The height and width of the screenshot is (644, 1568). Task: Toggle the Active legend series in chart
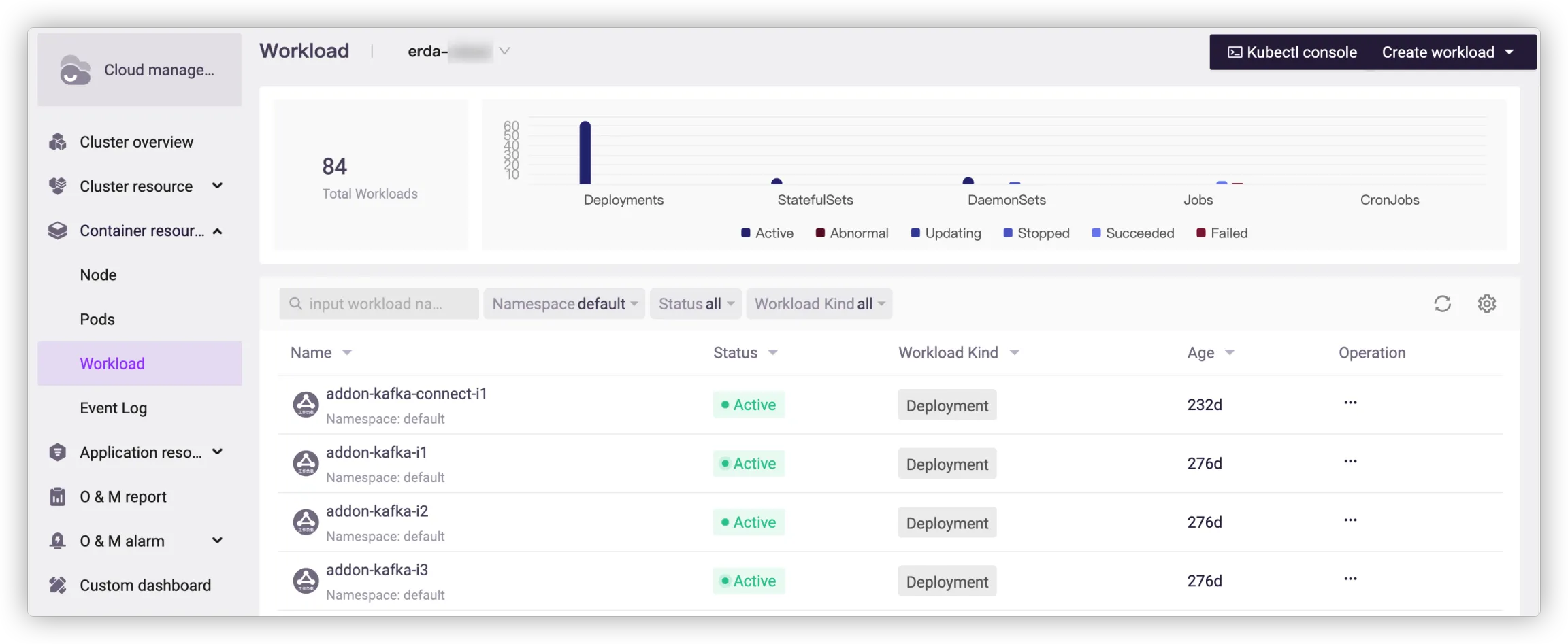tap(767, 233)
